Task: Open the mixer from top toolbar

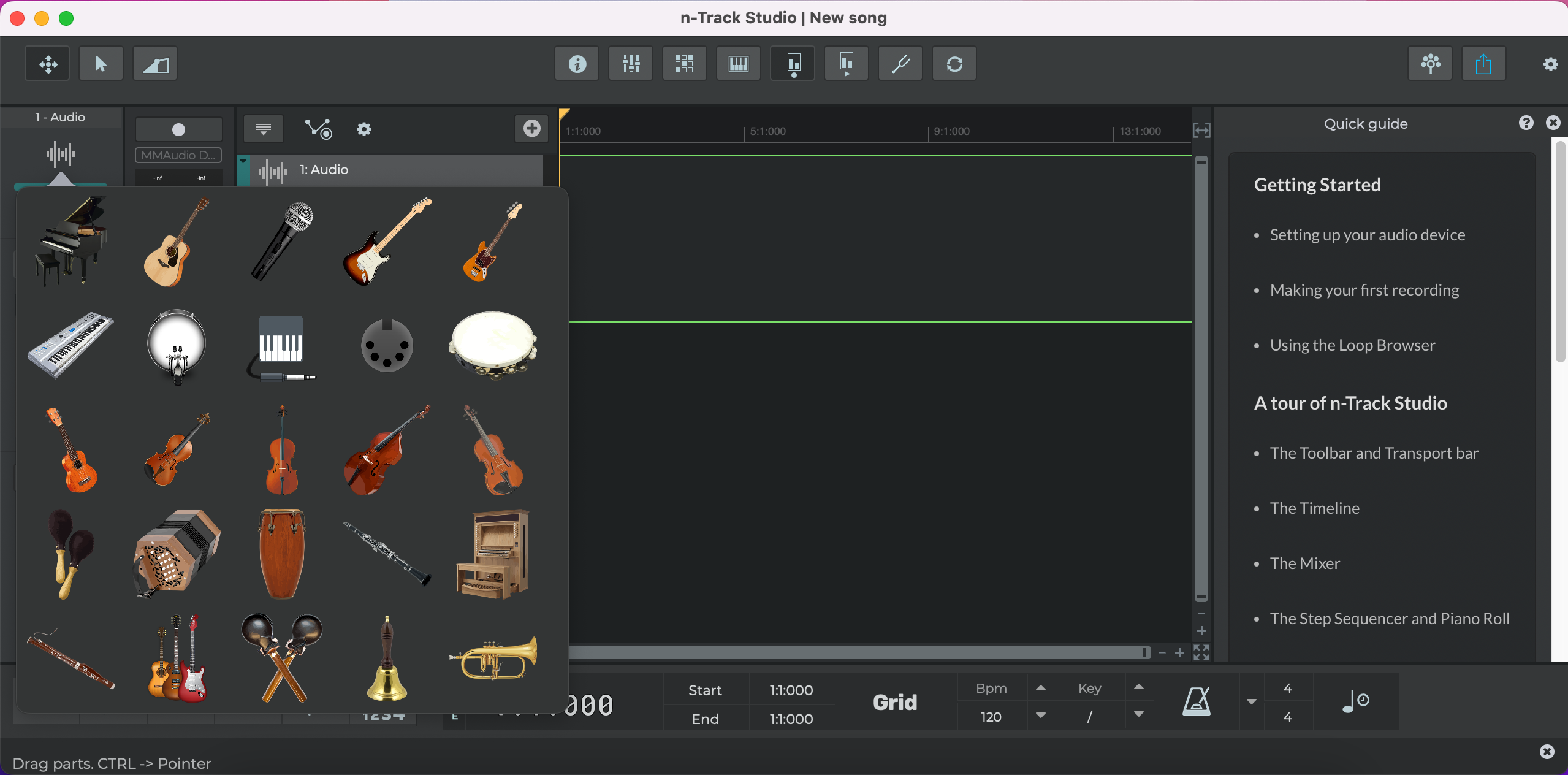Action: pyautogui.click(x=631, y=64)
